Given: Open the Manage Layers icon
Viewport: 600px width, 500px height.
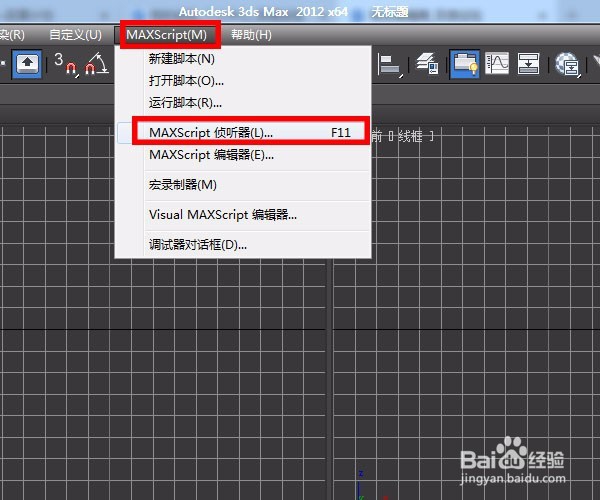Looking at the screenshot, I should [427, 64].
